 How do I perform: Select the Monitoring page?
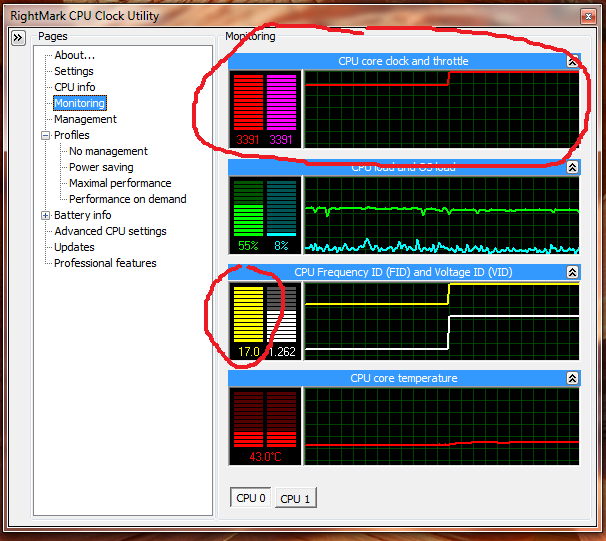point(80,103)
